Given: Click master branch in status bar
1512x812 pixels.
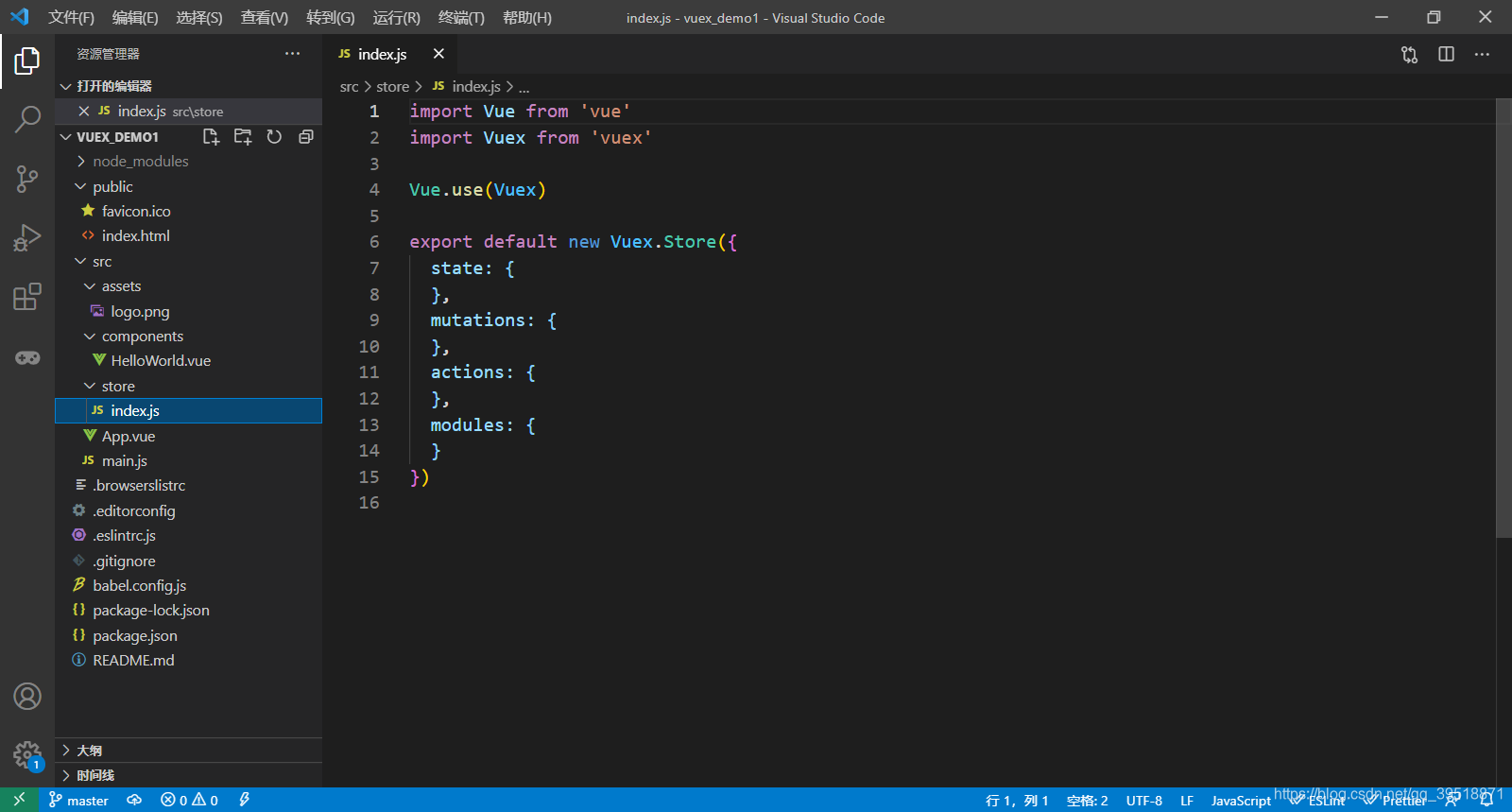Looking at the screenshot, I should tap(78, 800).
